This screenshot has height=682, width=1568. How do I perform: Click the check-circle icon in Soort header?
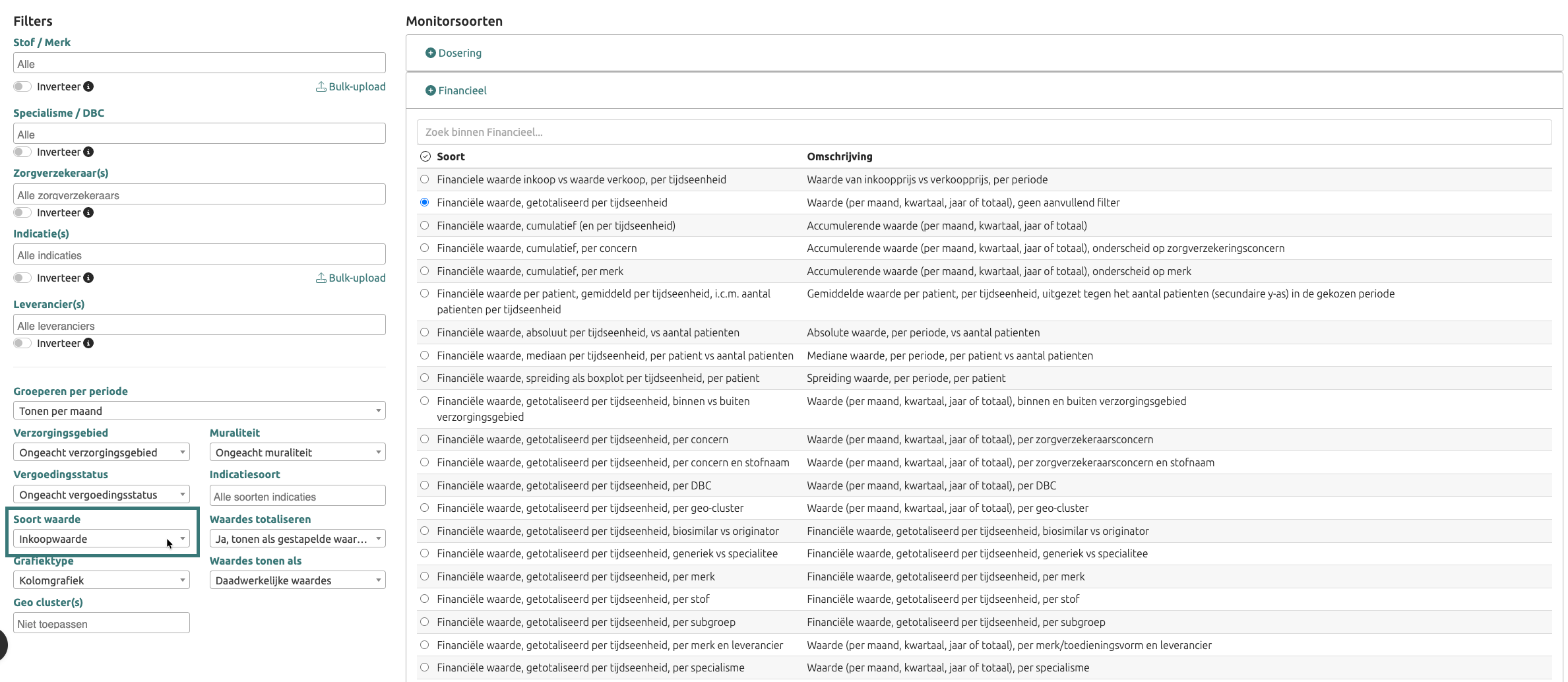(x=425, y=156)
